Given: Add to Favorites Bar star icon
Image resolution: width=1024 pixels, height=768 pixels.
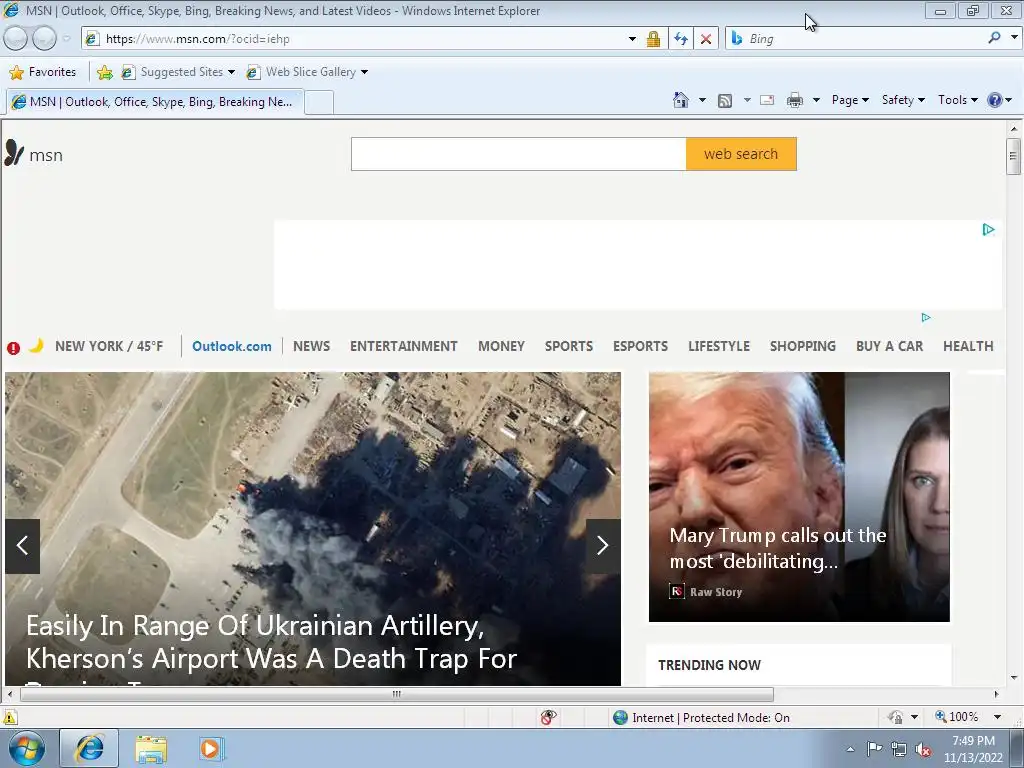Looking at the screenshot, I should [x=104, y=72].
